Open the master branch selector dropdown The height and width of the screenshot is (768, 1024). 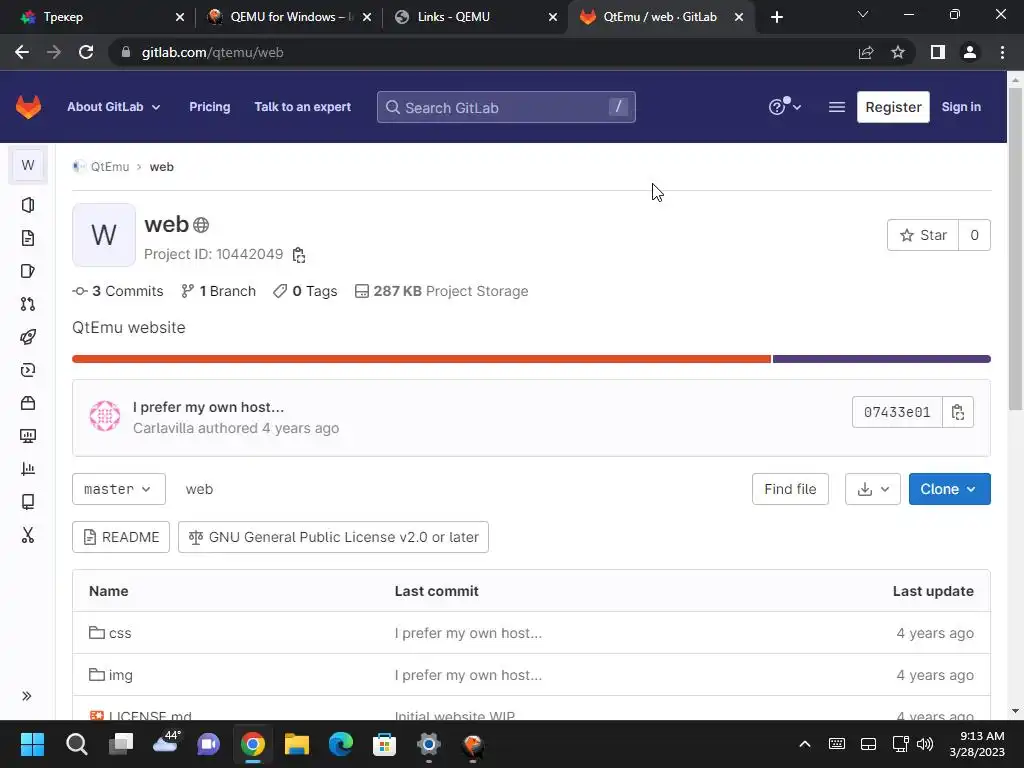[118, 489]
